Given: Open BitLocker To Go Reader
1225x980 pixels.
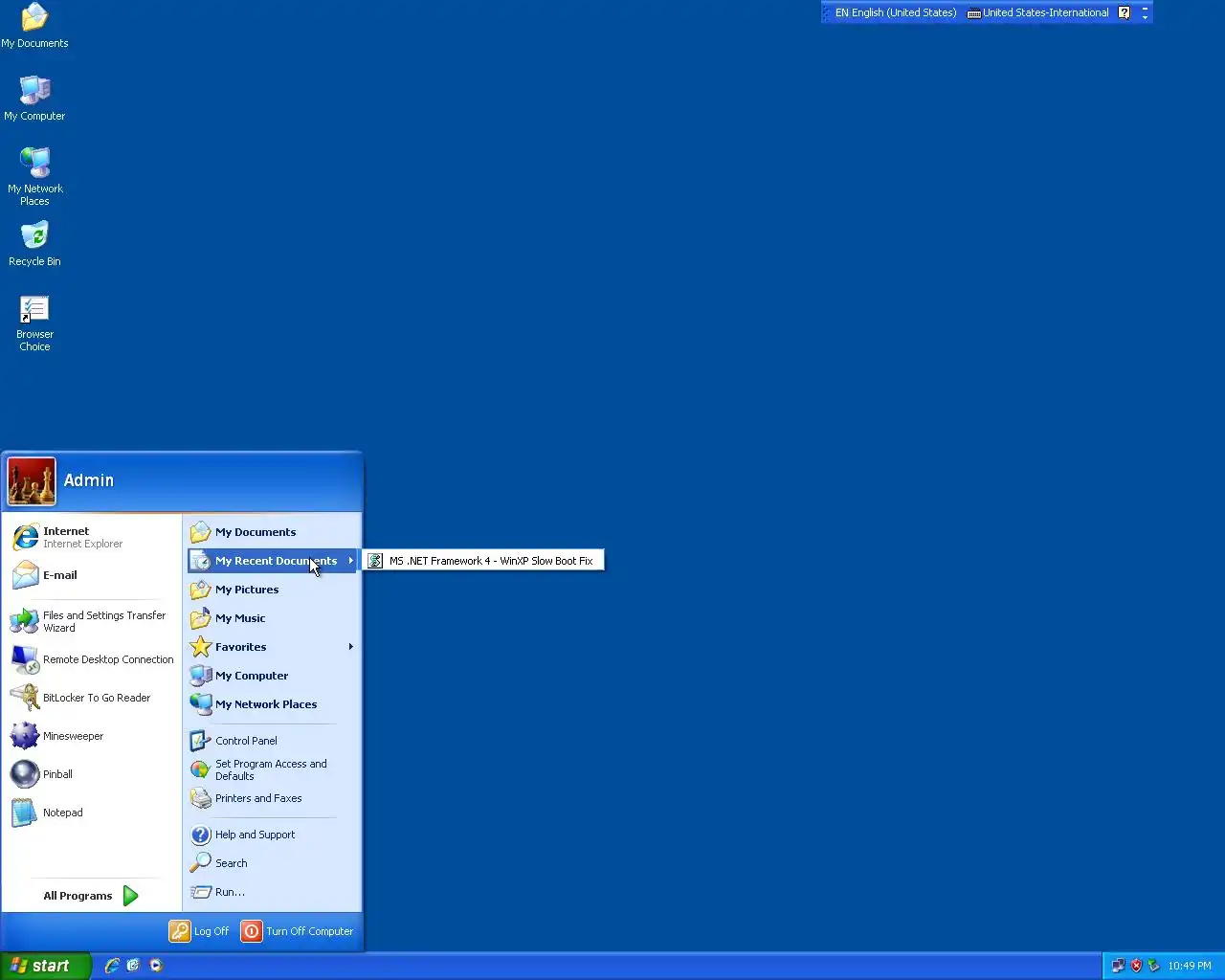Looking at the screenshot, I should pos(93,698).
